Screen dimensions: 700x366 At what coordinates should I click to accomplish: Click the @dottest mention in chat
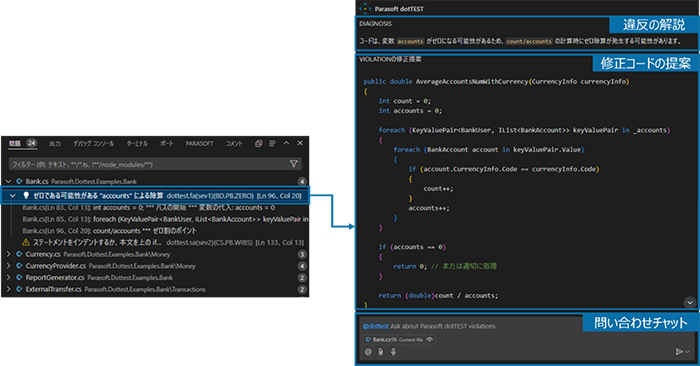pyautogui.click(x=375, y=326)
